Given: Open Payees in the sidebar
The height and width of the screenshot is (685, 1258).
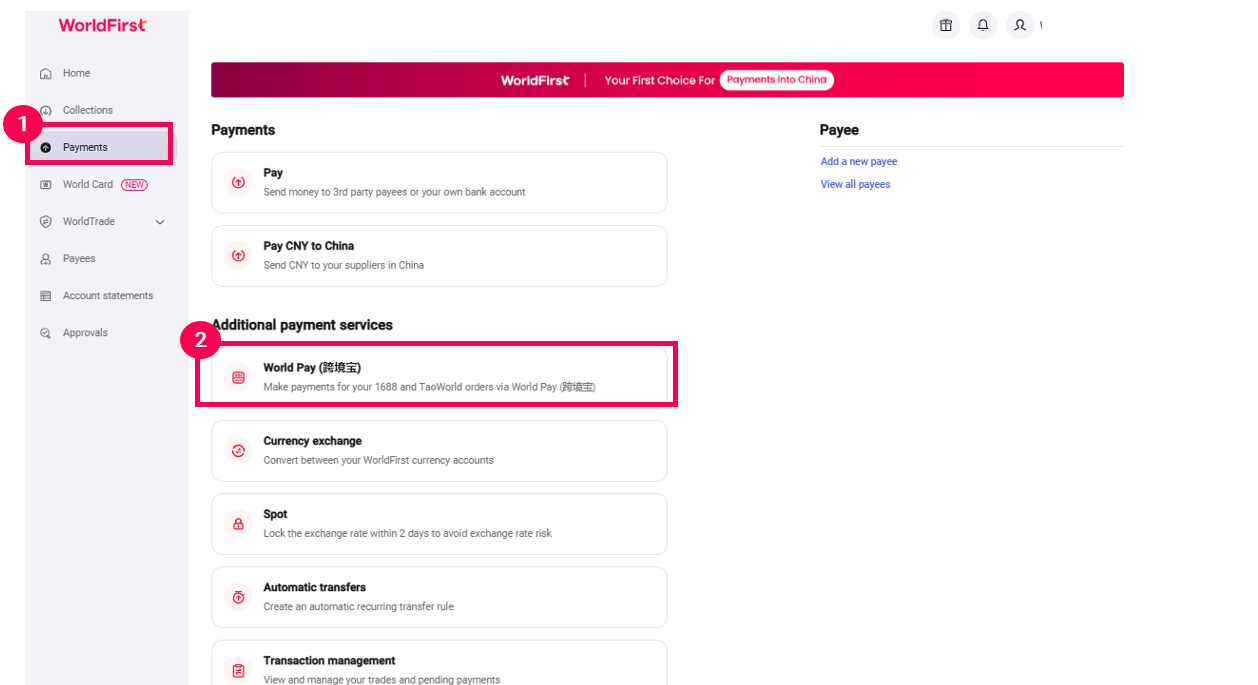Looking at the screenshot, I should click(x=79, y=258).
